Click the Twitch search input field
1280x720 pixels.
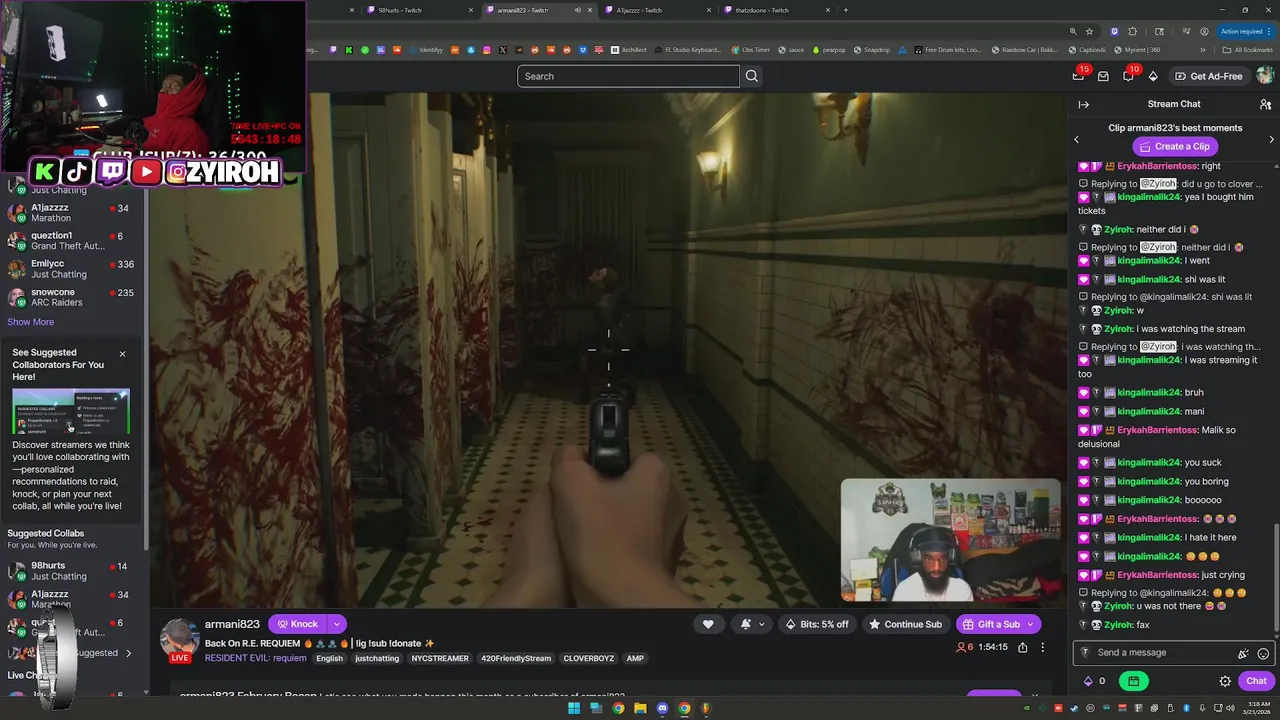628,76
